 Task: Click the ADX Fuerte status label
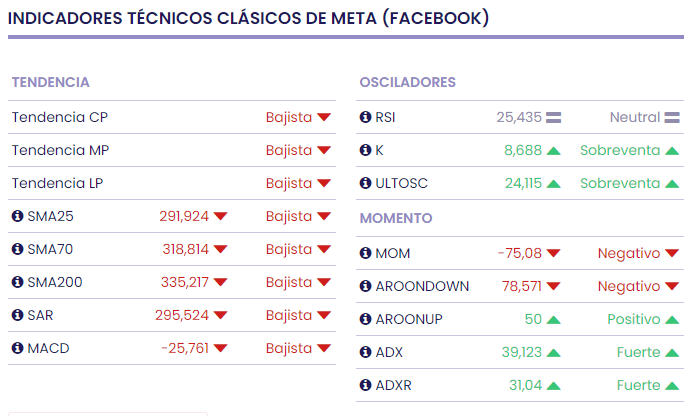point(639,352)
